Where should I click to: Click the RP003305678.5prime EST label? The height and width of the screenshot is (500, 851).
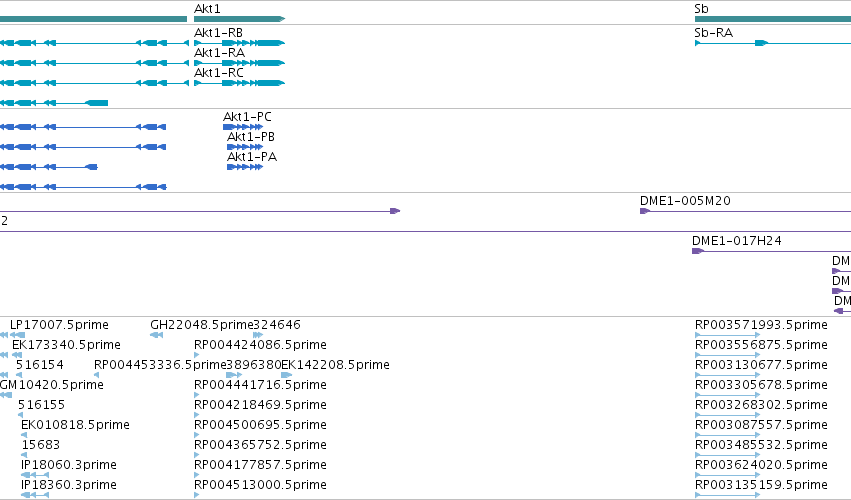[x=761, y=385]
